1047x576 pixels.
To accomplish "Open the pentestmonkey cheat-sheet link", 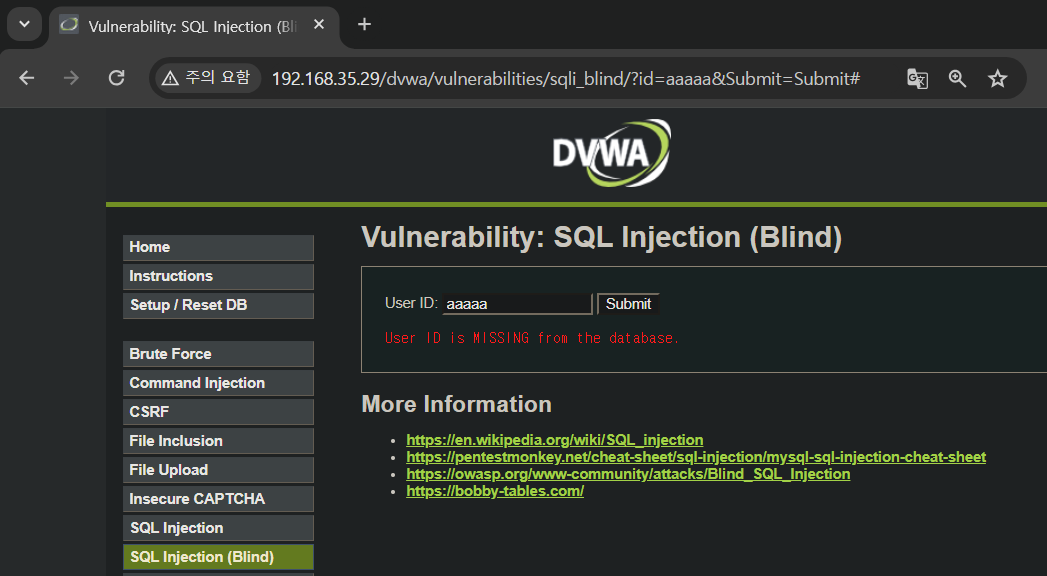I will click(696, 457).
